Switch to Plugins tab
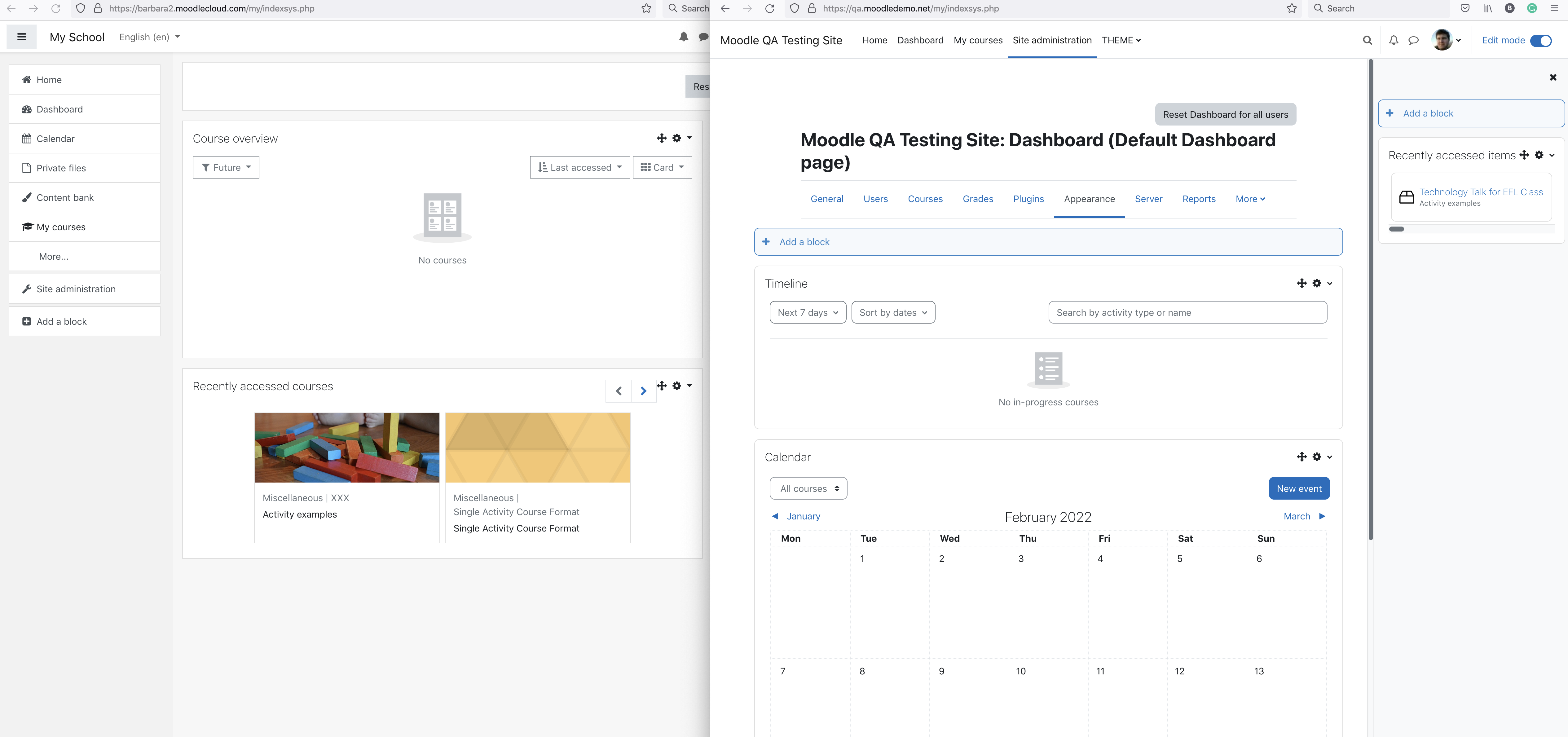Viewport: 1568px width, 737px height. coord(1028,199)
